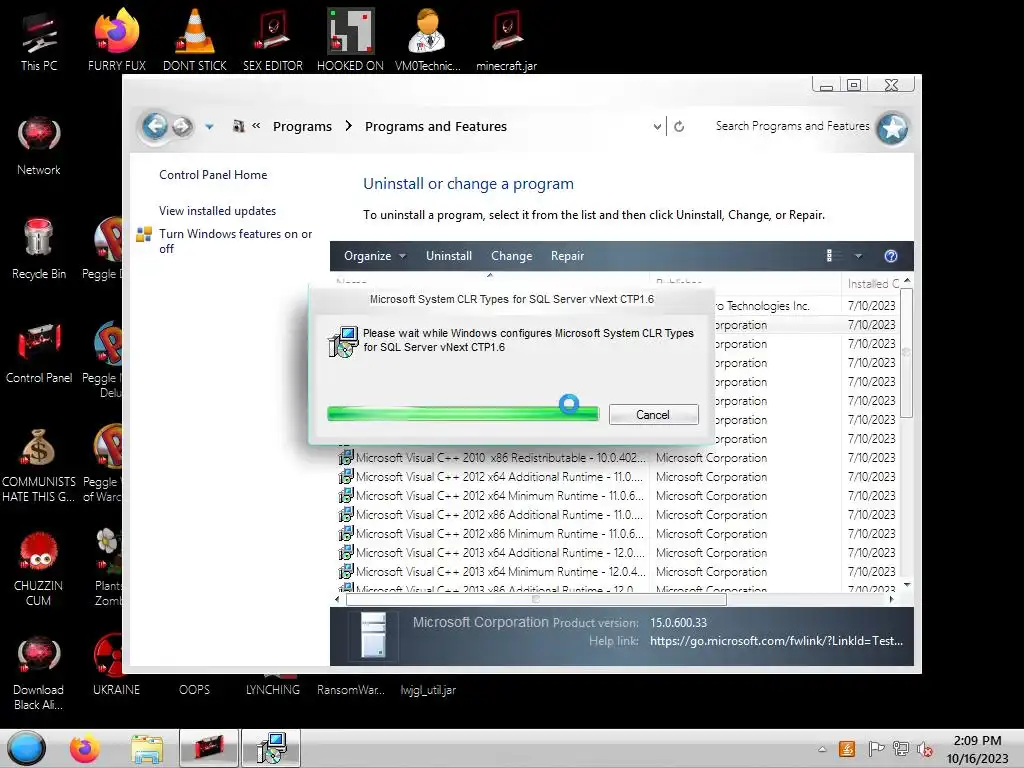Expand the breadcrumb double-chevron
The width and height of the screenshot is (1024, 768).
click(256, 126)
